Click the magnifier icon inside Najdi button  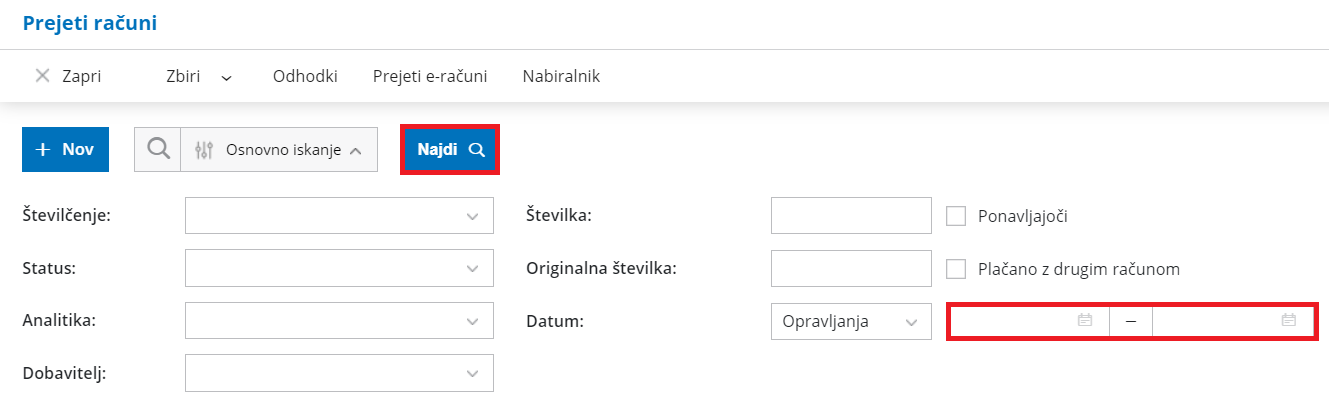point(477,149)
